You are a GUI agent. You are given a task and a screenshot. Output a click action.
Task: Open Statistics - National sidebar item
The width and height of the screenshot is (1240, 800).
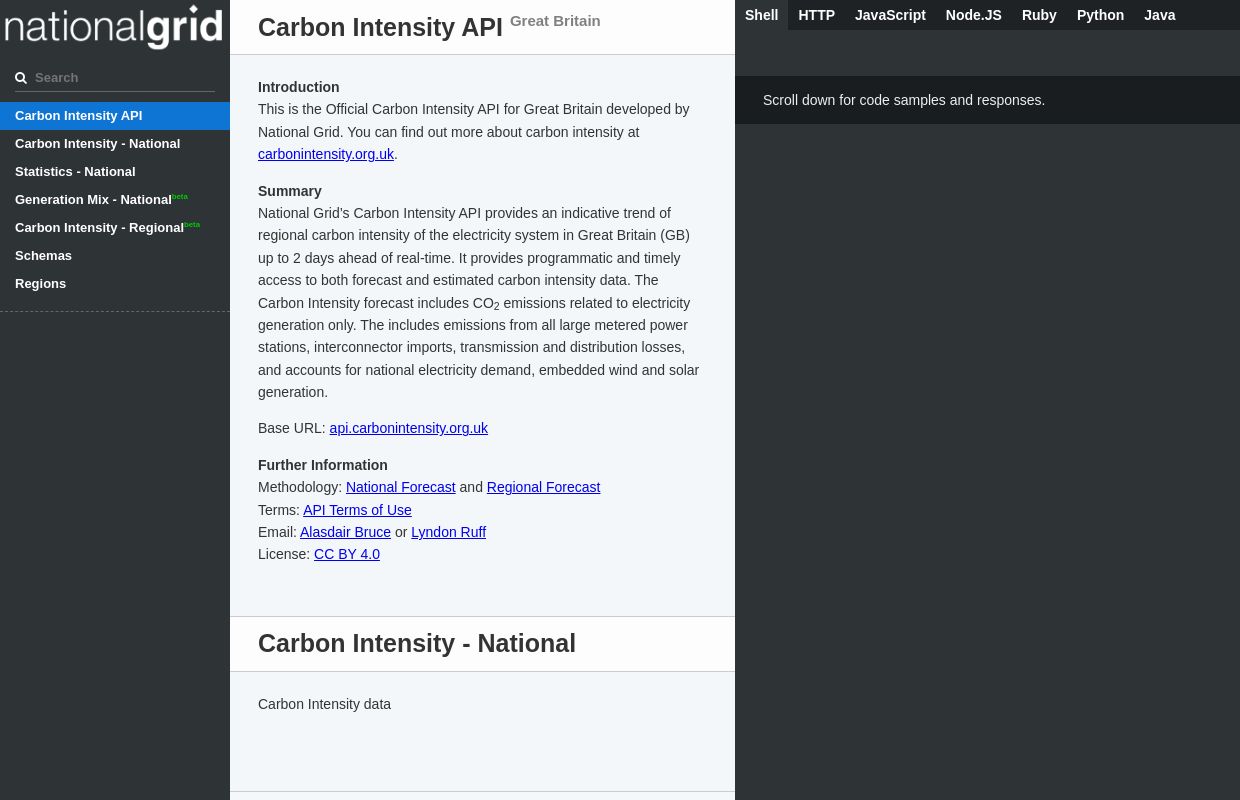[x=115, y=172]
